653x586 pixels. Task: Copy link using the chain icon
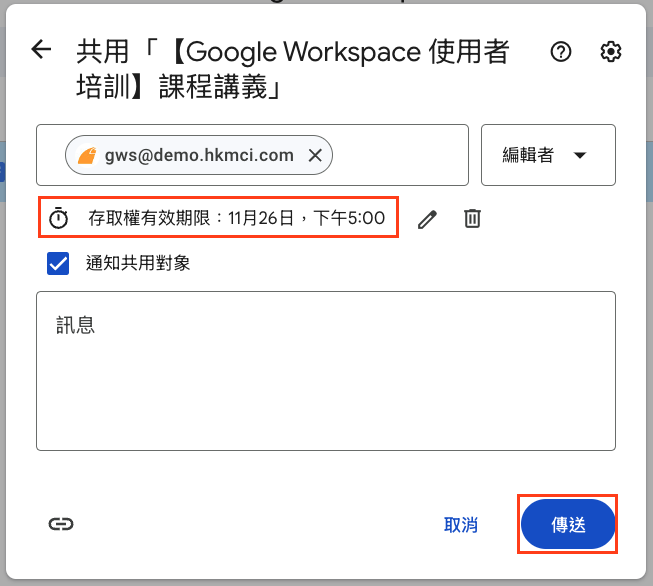pyautogui.click(x=61, y=524)
